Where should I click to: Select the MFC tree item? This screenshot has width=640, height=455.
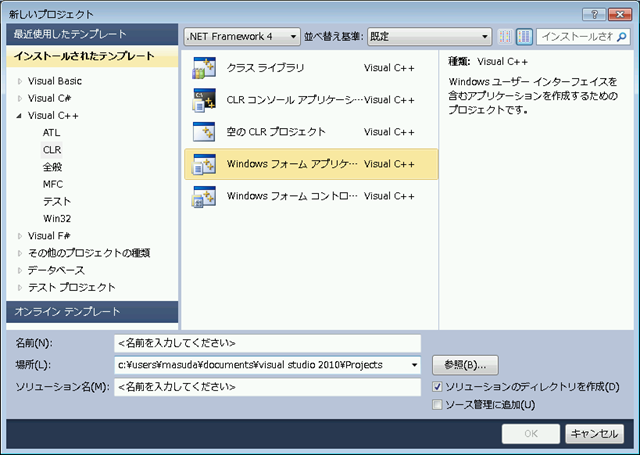(x=53, y=184)
